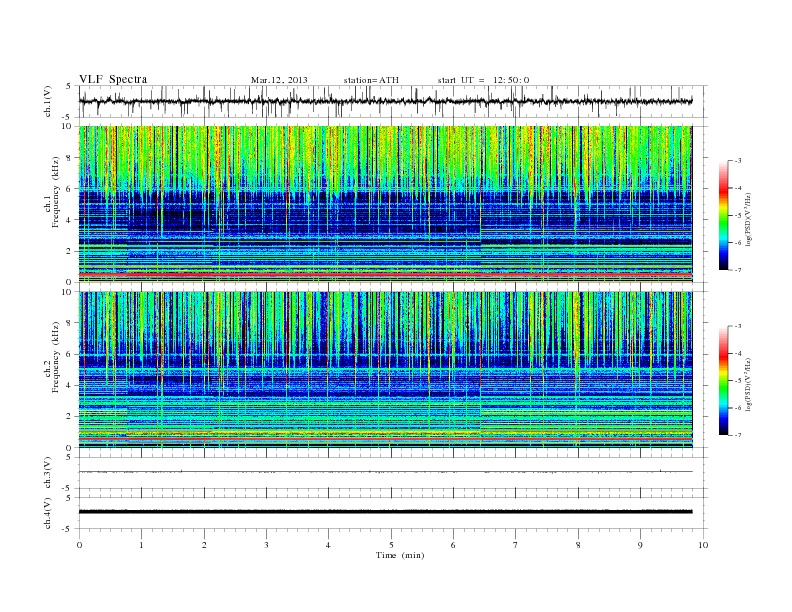The image size is (792, 612).
Task: Click the "3" minute tick on Time axis
Action: pos(266,545)
